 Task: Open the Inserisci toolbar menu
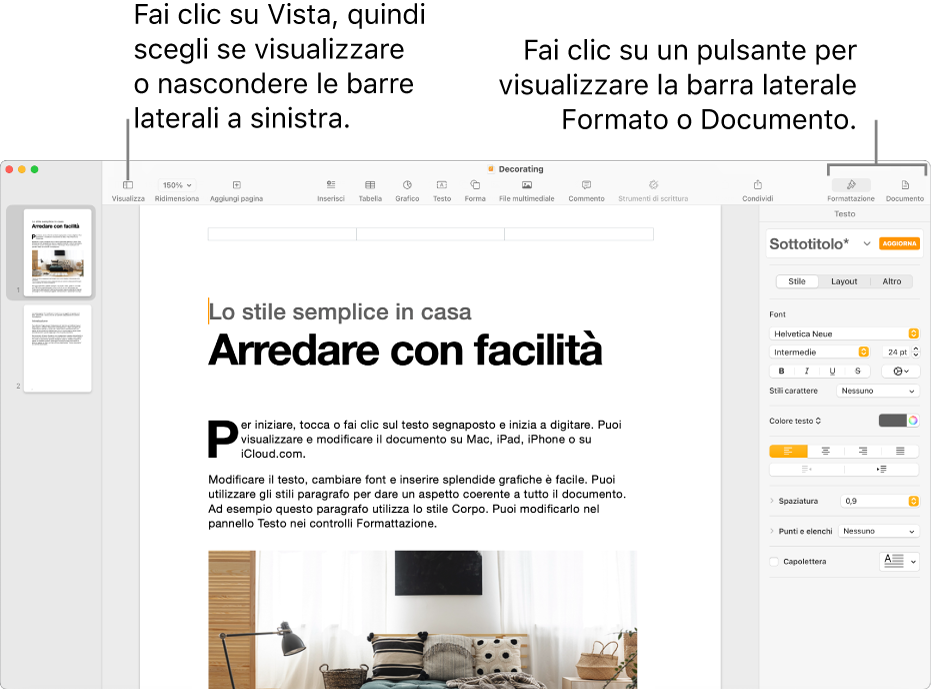pos(331,185)
